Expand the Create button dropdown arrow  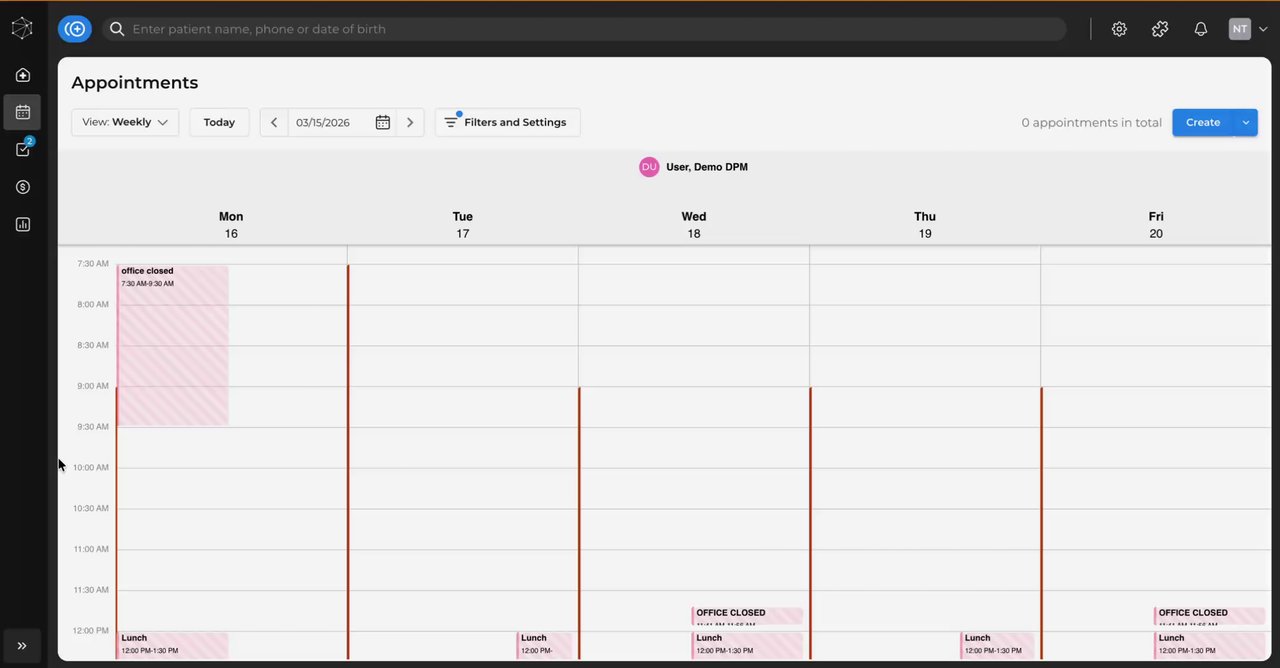pyautogui.click(x=1245, y=122)
